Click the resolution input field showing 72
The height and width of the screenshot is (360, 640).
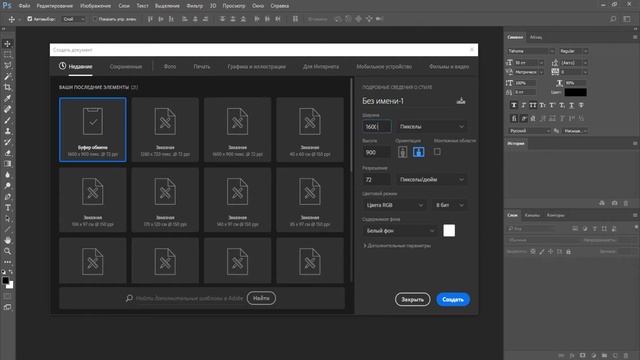(376, 180)
